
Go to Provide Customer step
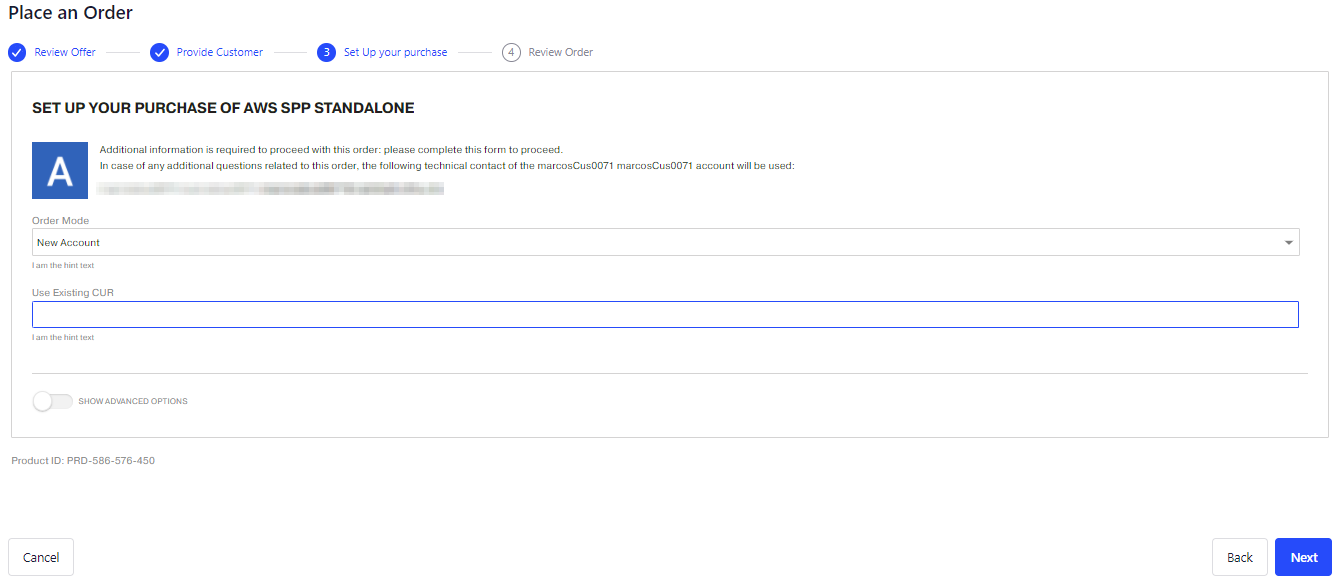[220, 52]
